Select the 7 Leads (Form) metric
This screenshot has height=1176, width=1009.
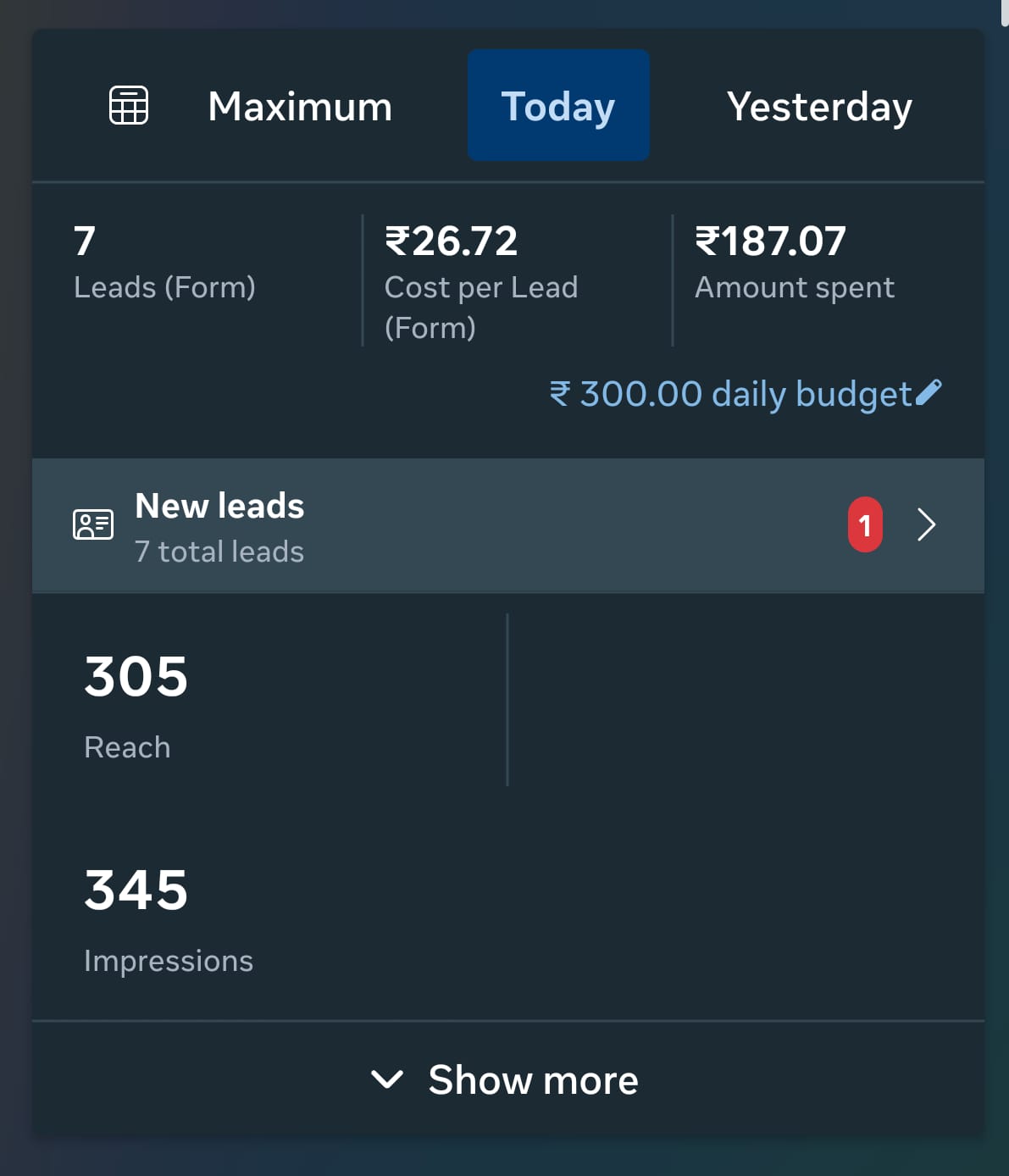164,263
